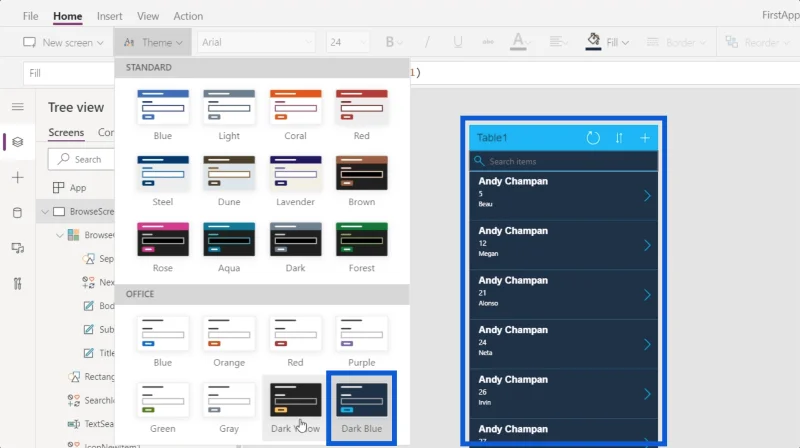Open the View tab
The image size is (800, 448).
147,16
